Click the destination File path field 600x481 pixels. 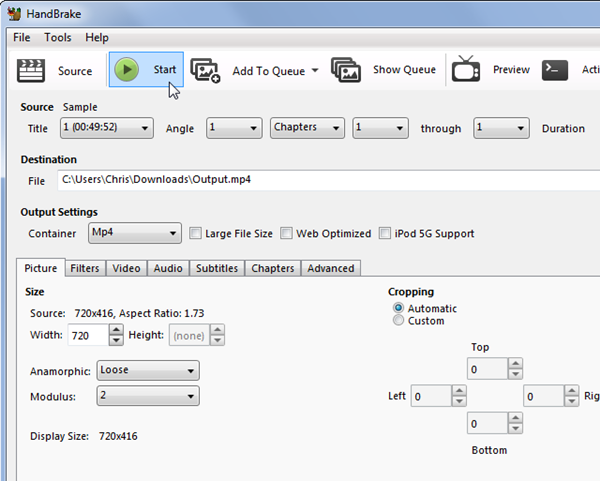[329, 180]
